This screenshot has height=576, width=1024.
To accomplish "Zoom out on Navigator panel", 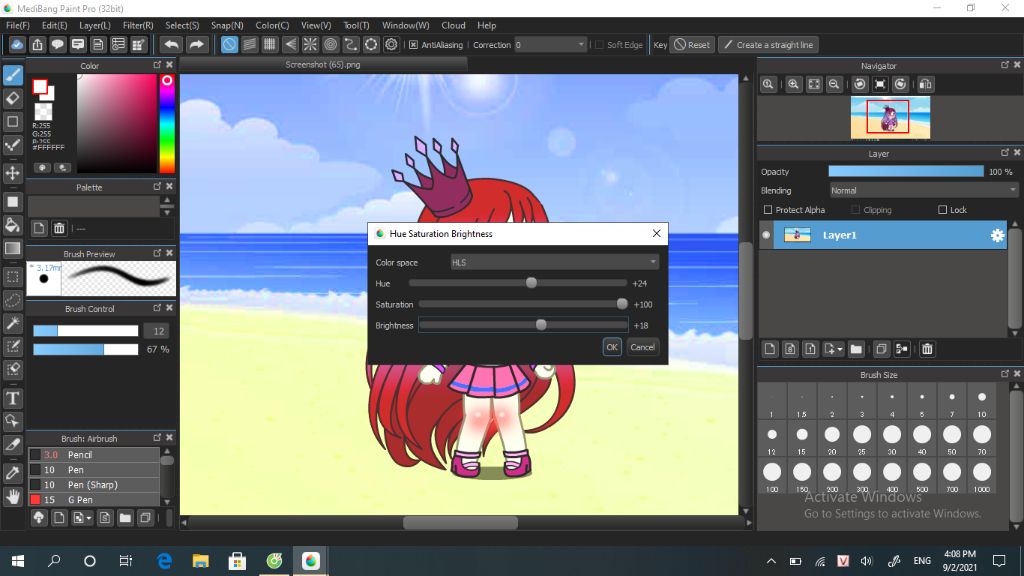I will point(834,84).
